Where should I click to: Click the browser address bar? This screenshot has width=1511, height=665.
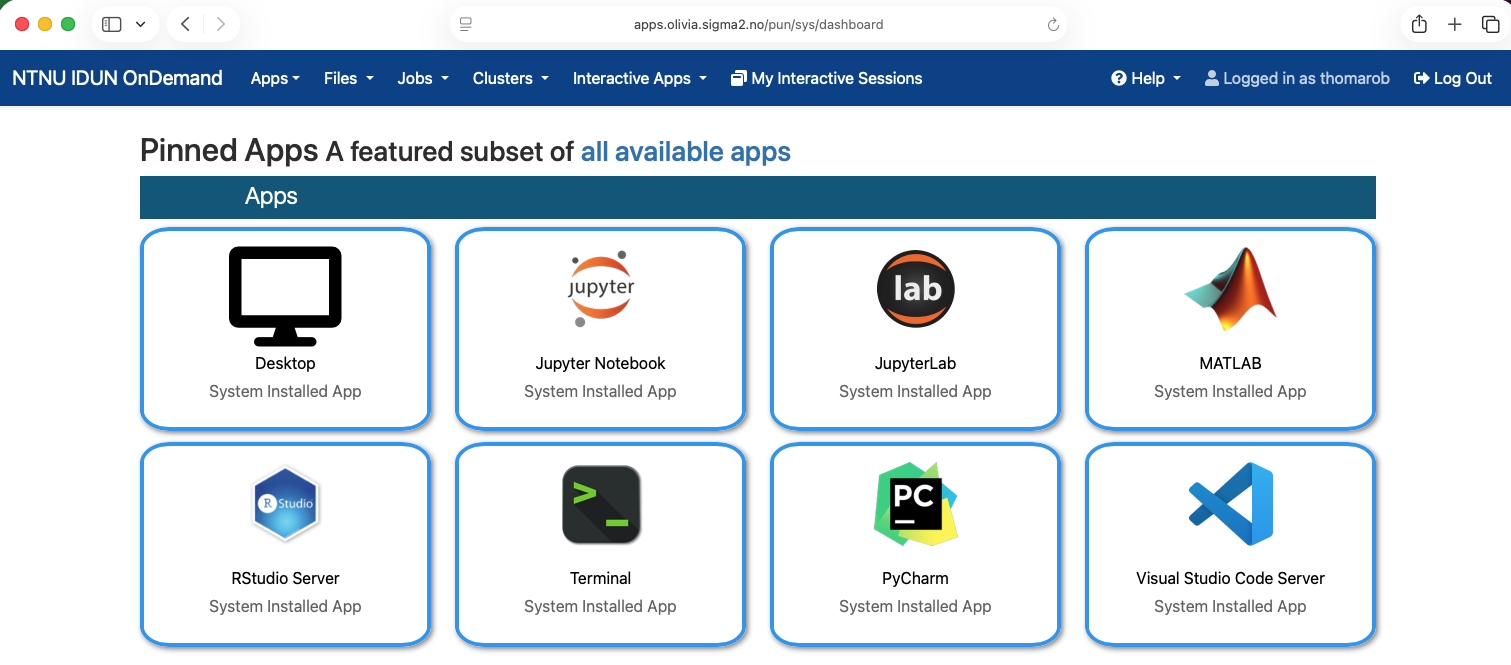click(758, 25)
